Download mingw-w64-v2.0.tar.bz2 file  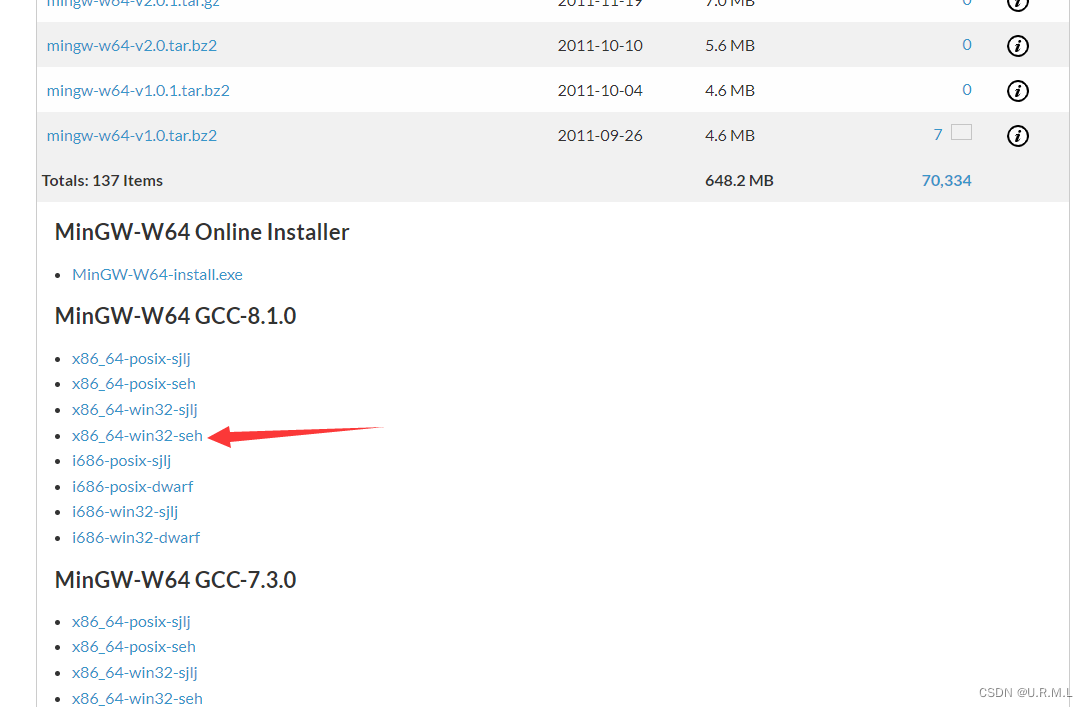[132, 45]
